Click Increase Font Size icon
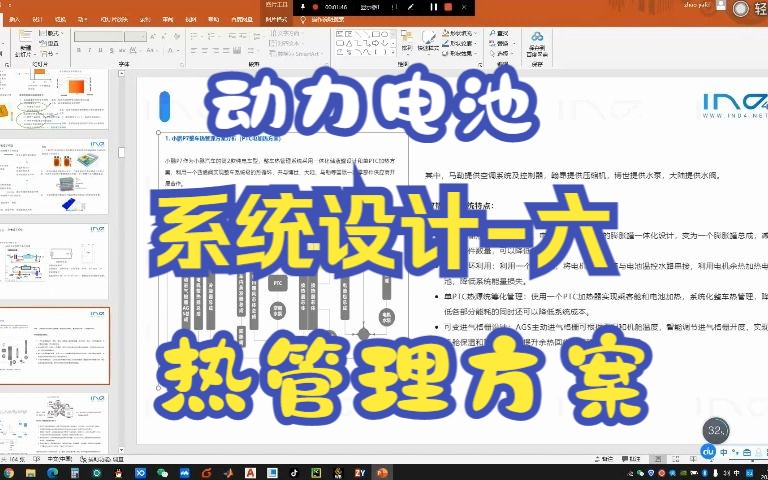Viewport: 768px width, 480px height. click(x=154, y=37)
